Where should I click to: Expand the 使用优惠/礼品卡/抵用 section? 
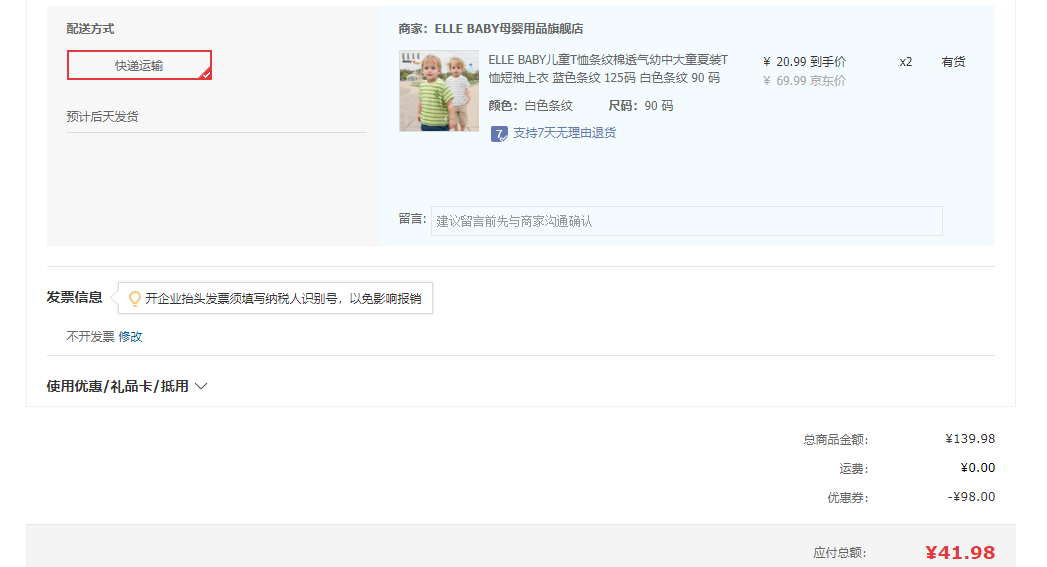pos(126,386)
